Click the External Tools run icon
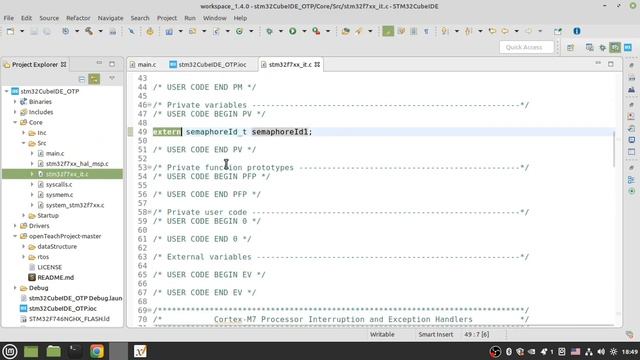 (316, 31)
